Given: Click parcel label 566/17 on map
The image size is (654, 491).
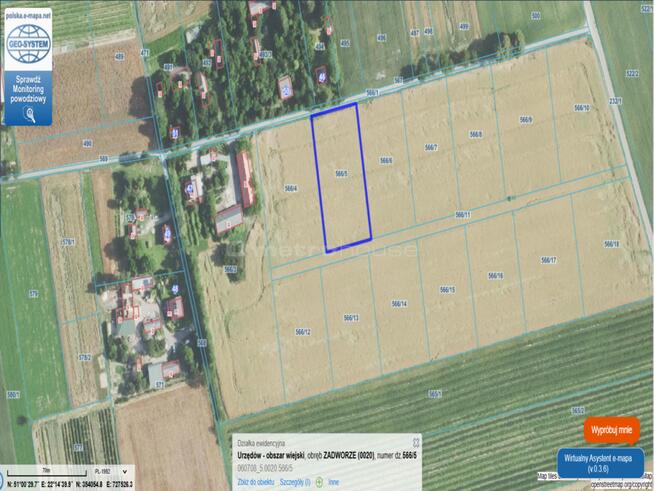Looking at the screenshot, I should pos(547,260).
